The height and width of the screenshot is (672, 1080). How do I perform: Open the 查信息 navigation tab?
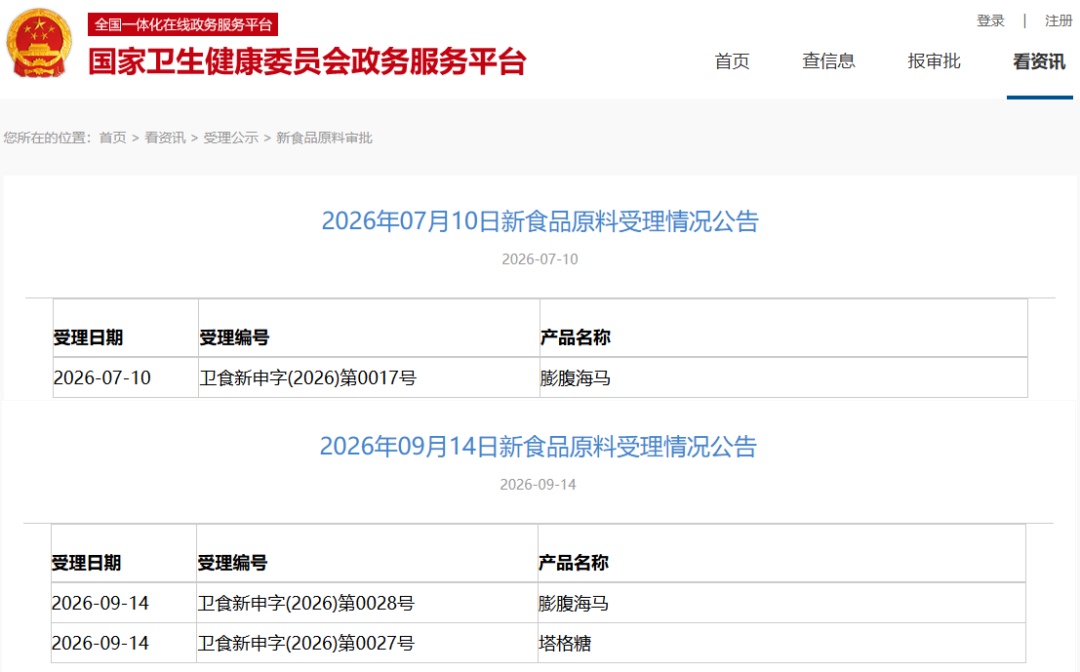(x=829, y=61)
